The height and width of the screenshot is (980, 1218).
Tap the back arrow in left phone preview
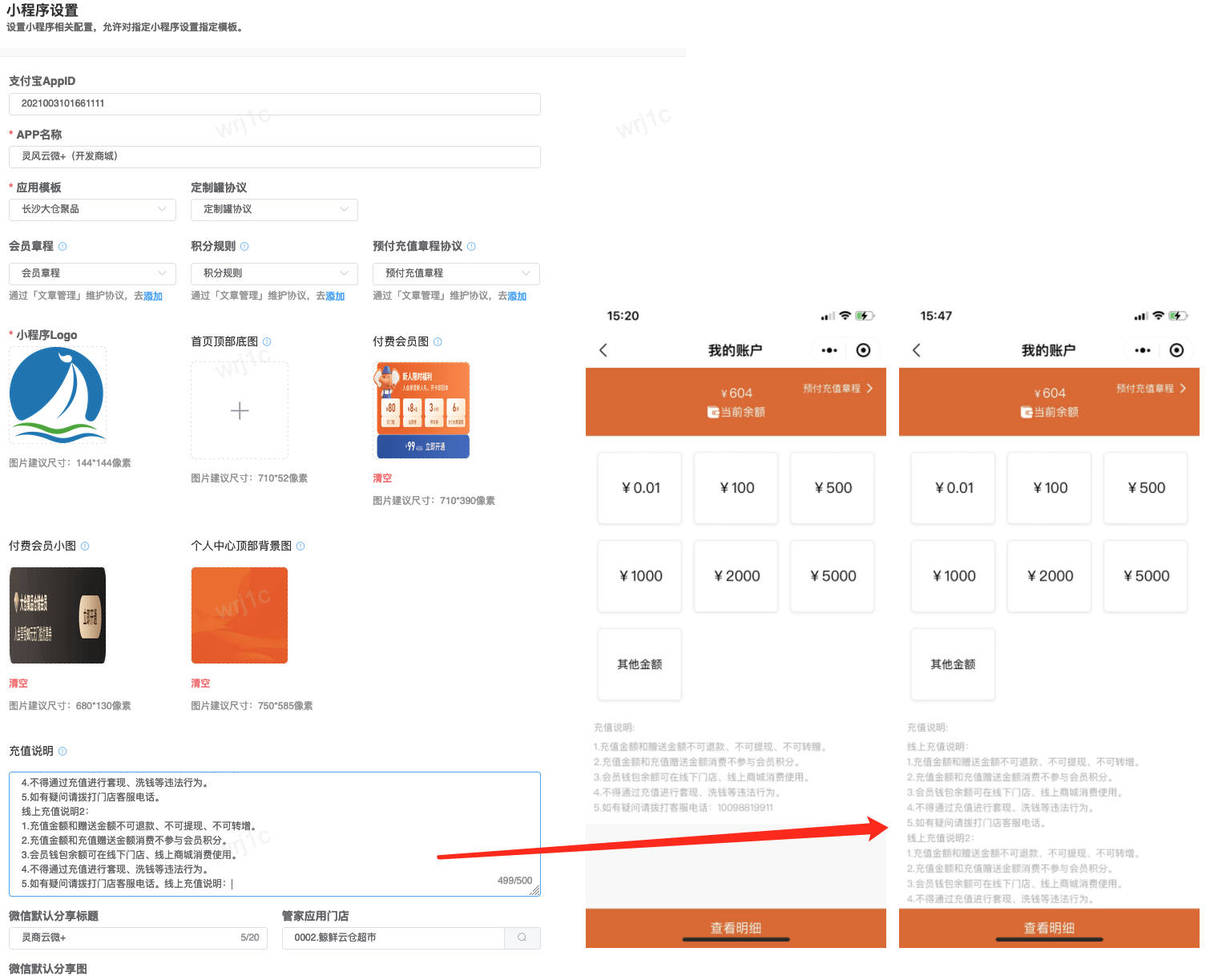click(x=603, y=350)
